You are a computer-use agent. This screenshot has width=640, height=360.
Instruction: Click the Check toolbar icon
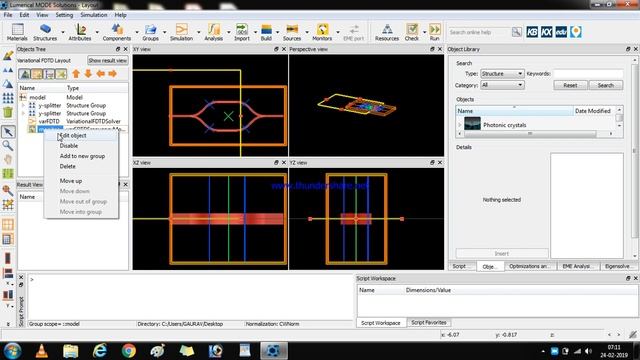pyautogui.click(x=412, y=32)
